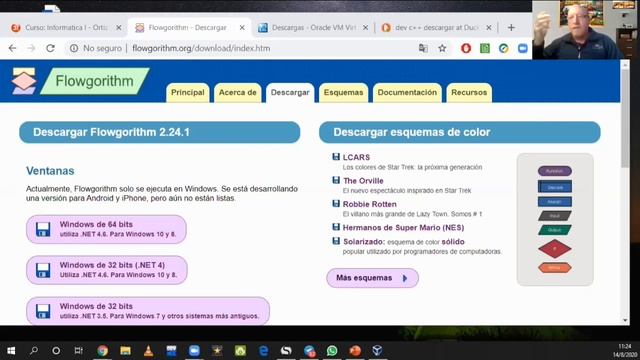Open the 'Acerca de' site tab
This screenshot has width=640, height=360.
238,93
